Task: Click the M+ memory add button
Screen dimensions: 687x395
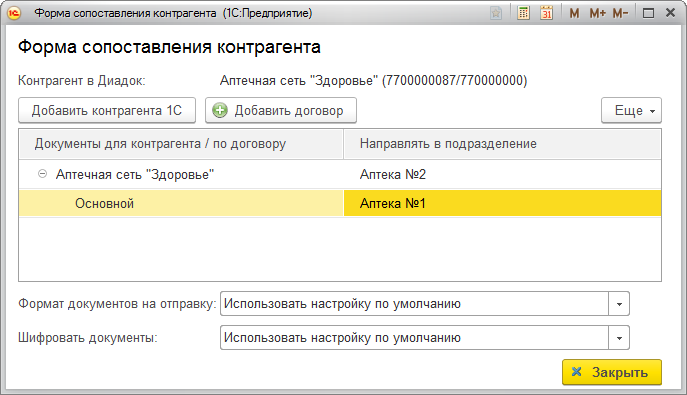Action: (x=597, y=14)
